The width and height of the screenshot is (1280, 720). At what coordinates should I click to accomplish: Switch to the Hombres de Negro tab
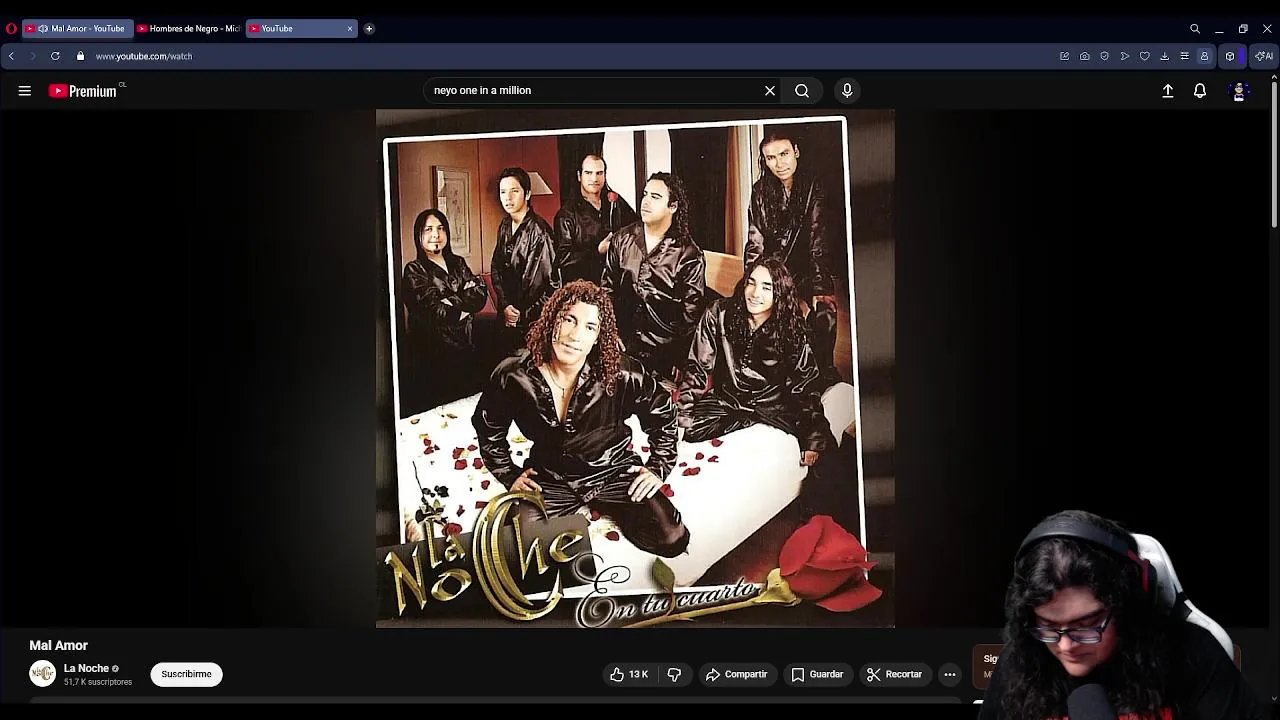[189, 29]
